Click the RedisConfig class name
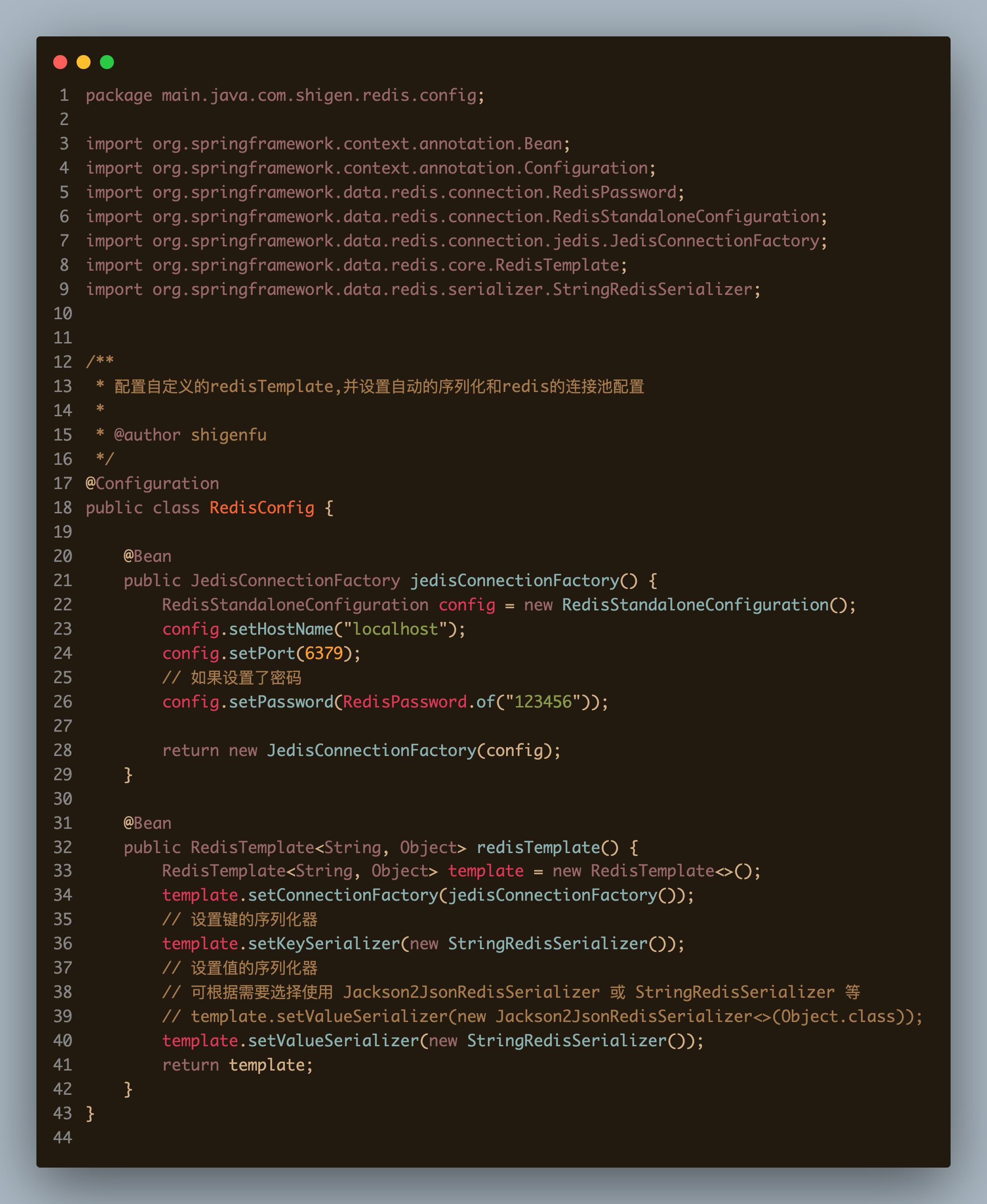Viewport: 987px width, 1204px height. [x=261, y=507]
